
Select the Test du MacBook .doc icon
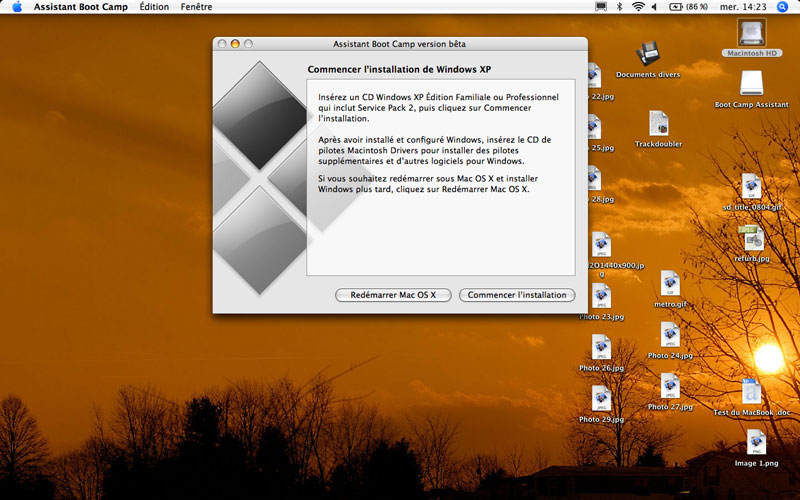[752, 391]
